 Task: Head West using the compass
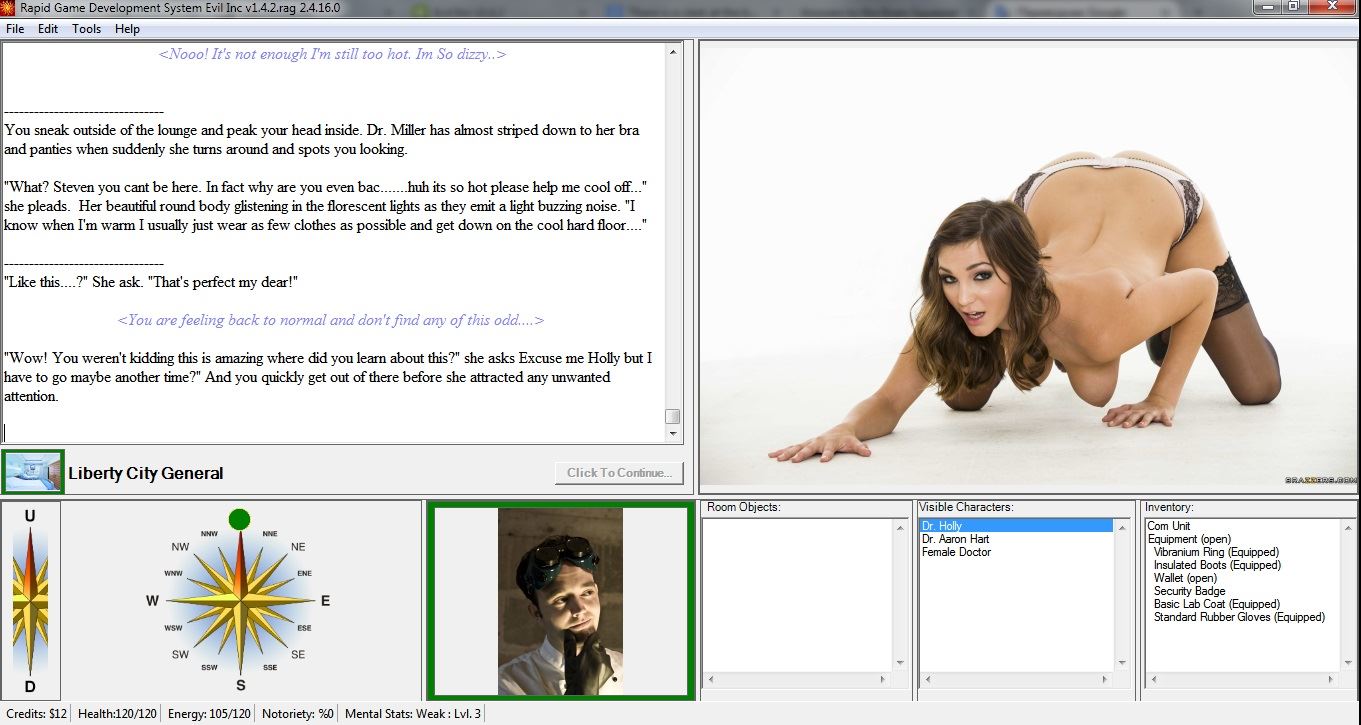tap(153, 601)
